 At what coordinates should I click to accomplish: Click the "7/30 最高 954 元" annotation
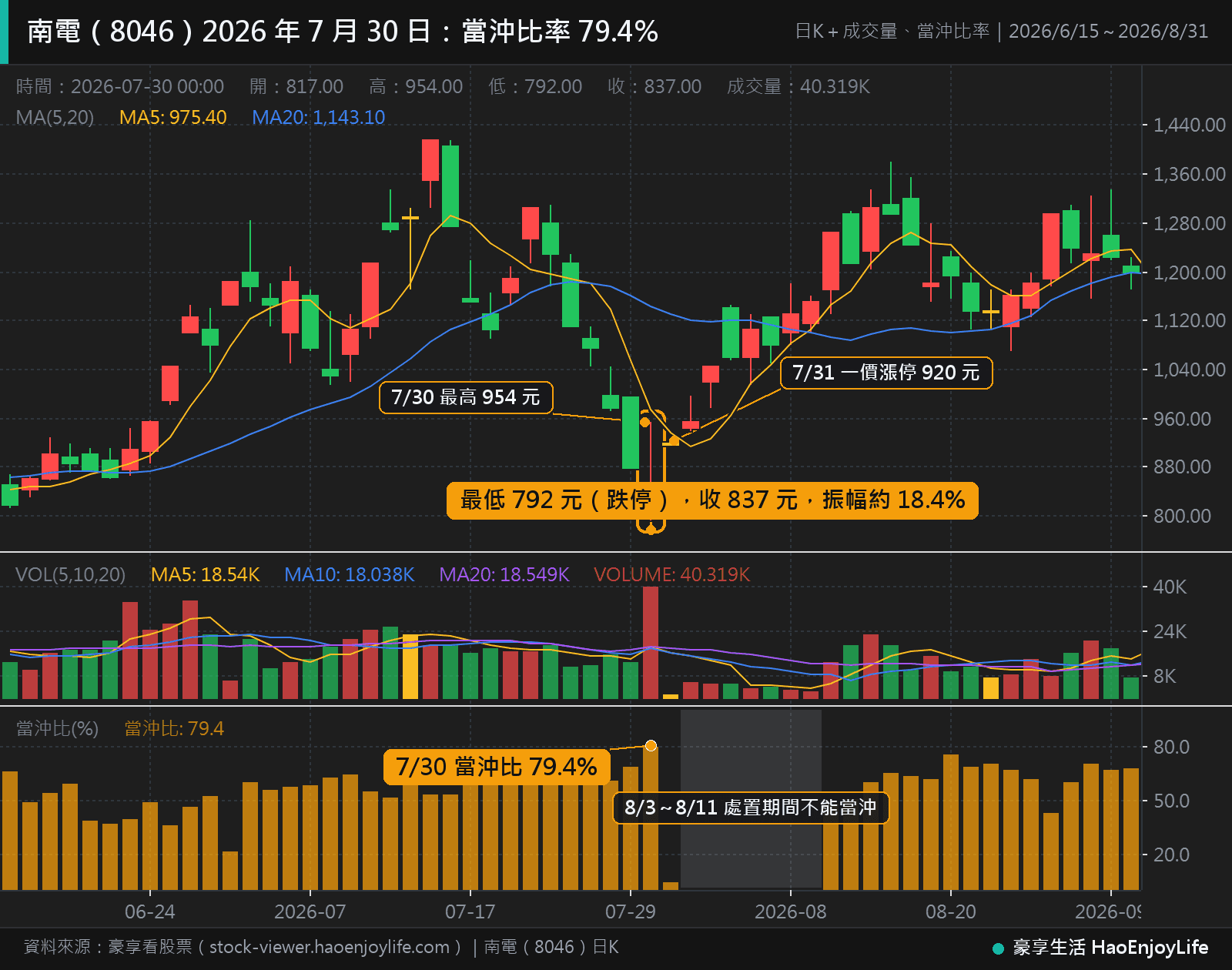click(466, 397)
